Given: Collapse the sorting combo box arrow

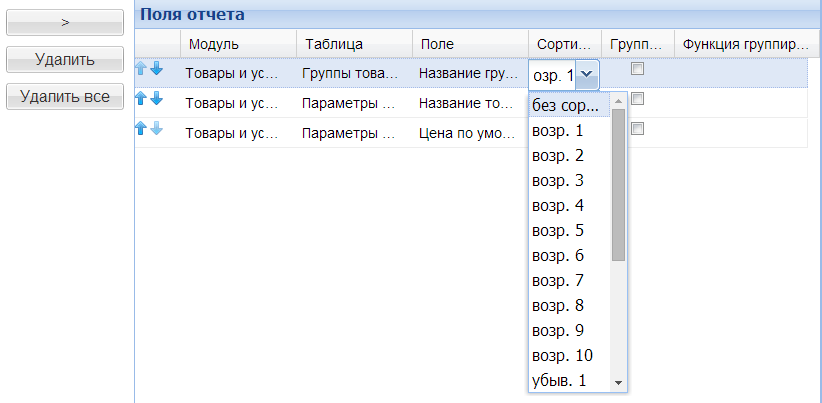Looking at the screenshot, I should click(588, 74).
